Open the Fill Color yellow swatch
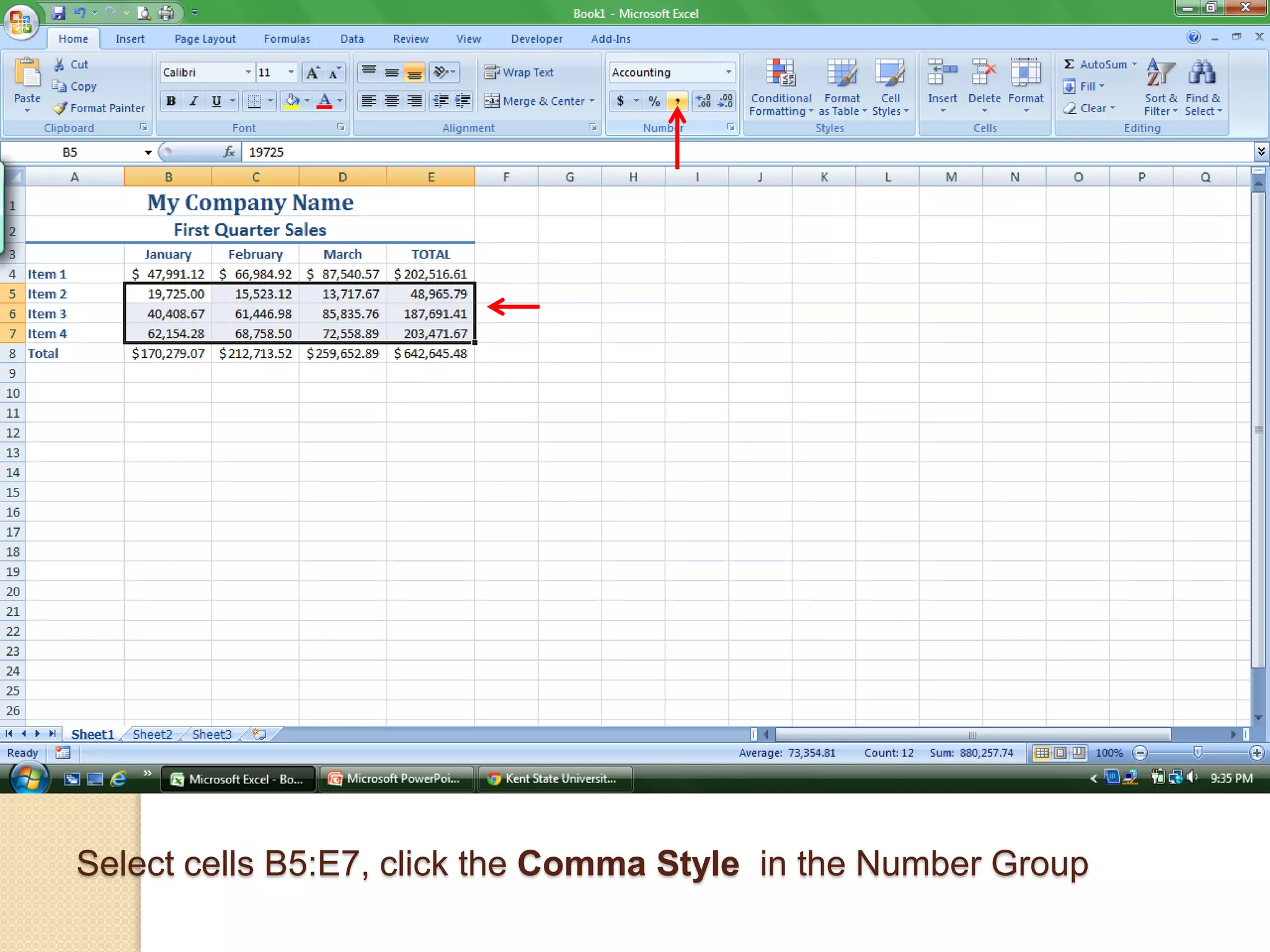This screenshot has width=1270, height=952. point(292,101)
